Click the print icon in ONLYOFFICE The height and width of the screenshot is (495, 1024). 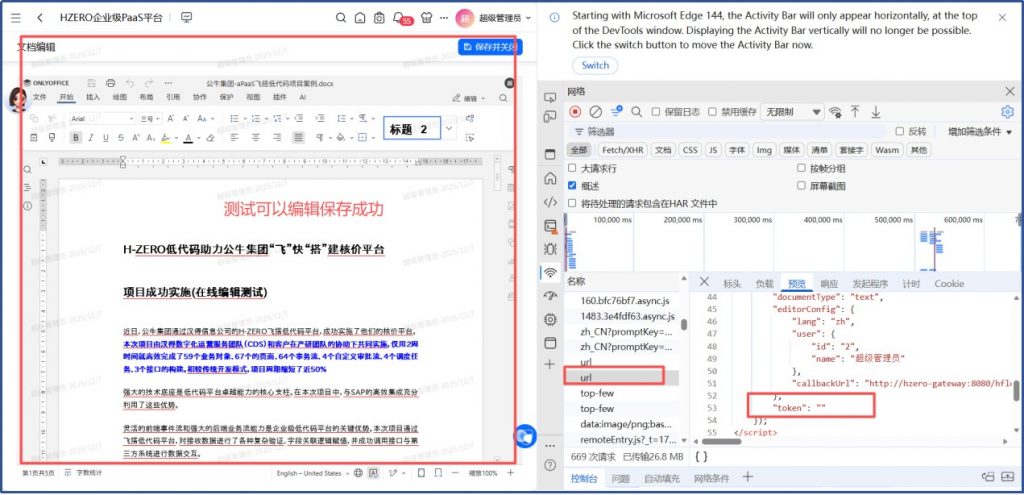click(x=110, y=82)
